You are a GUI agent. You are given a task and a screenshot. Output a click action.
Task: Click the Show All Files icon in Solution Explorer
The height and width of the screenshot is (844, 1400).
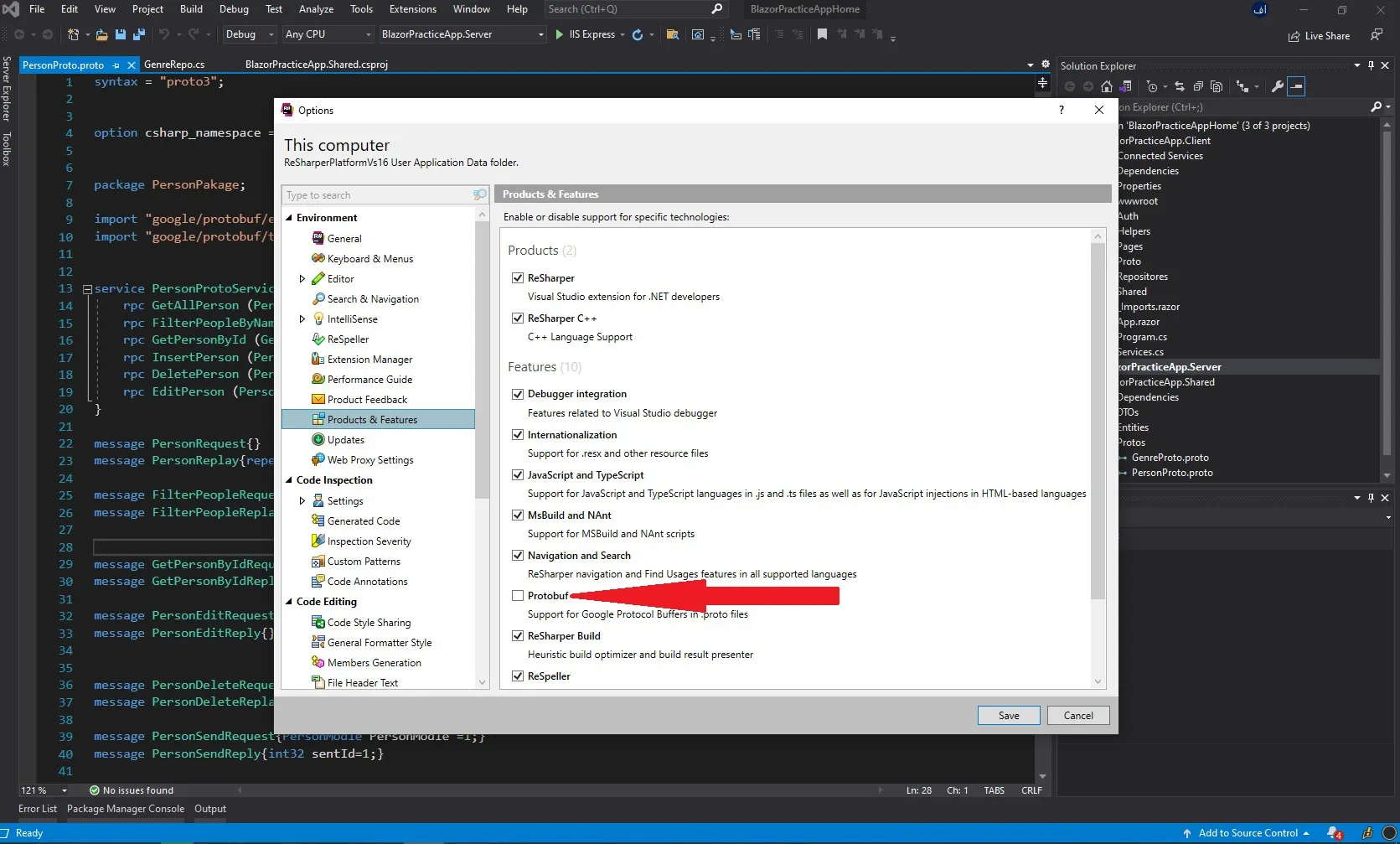[x=1217, y=86]
